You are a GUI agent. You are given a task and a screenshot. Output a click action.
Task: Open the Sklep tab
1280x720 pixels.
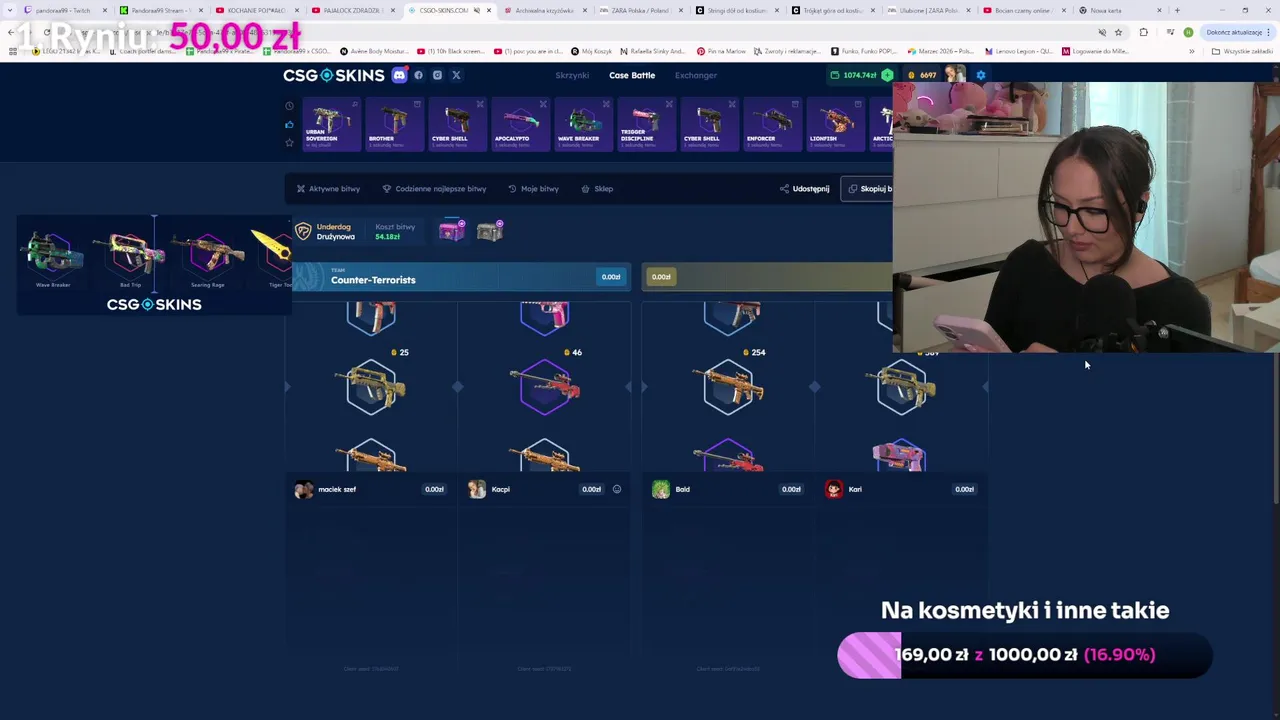(x=597, y=188)
